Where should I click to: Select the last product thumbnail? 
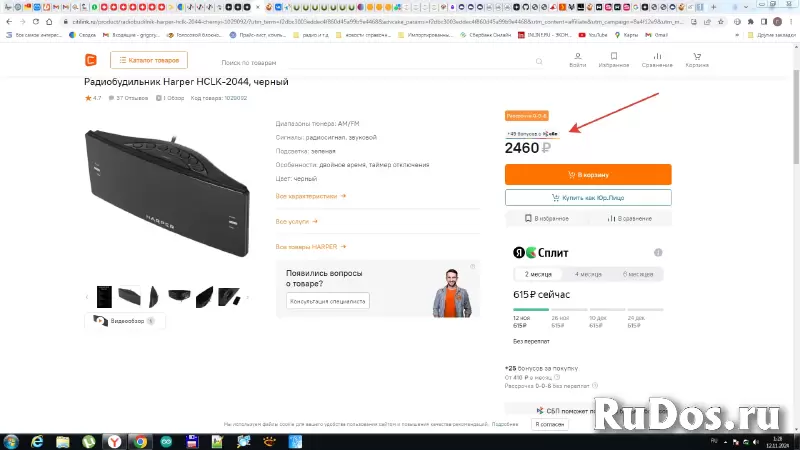[x=229, y=297]
